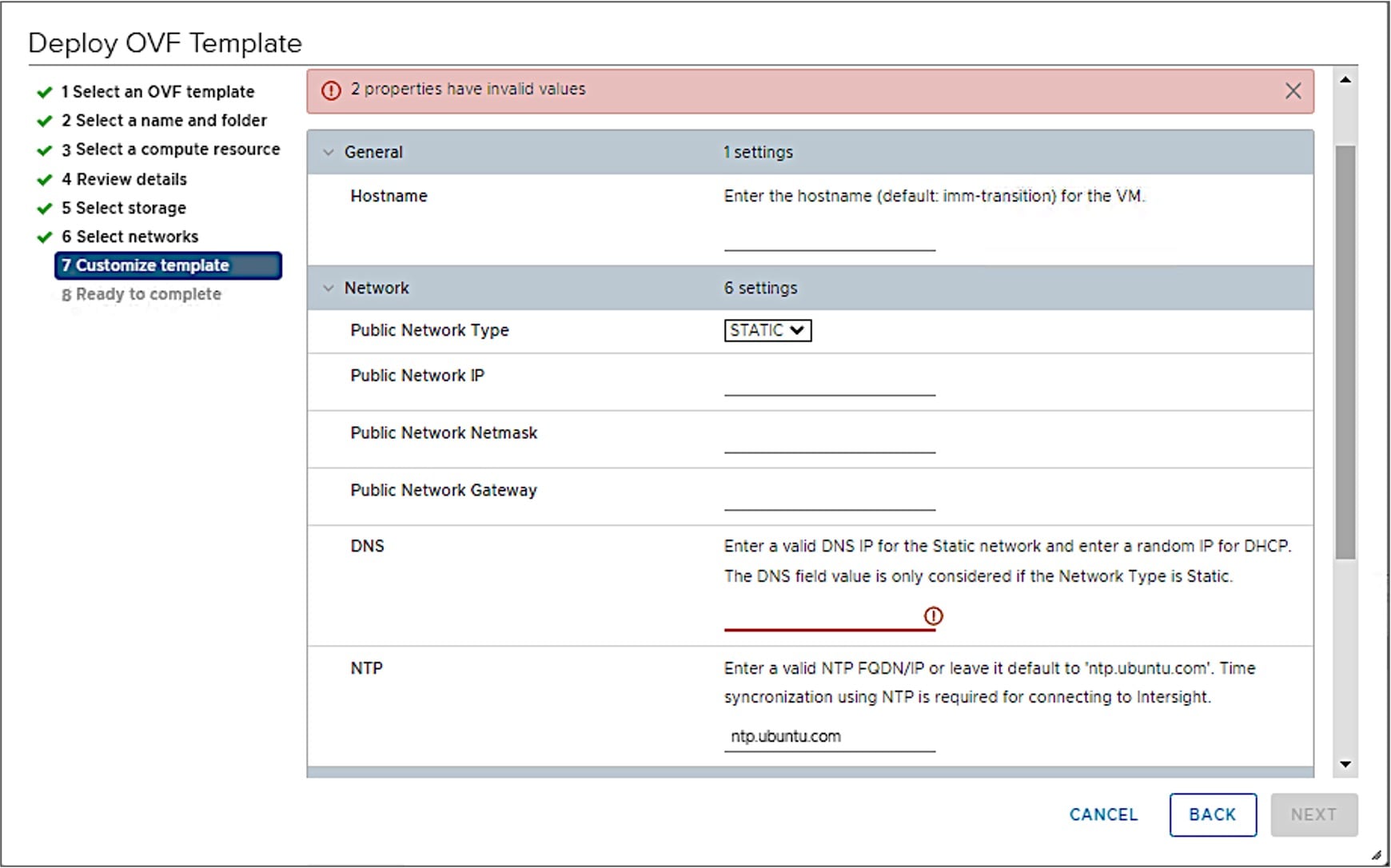Open the Public Network Type STATIC dropdown
The width and height of the screenshot is (1391, 868).
[767, 330]
